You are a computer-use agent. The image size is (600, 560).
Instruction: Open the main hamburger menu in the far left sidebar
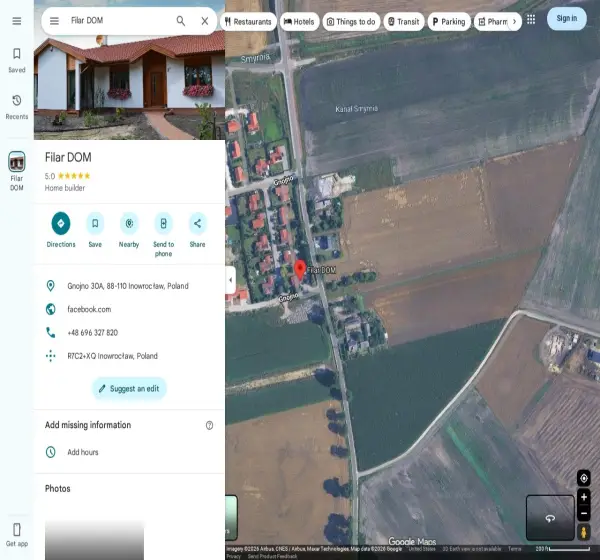click(16, 21)
